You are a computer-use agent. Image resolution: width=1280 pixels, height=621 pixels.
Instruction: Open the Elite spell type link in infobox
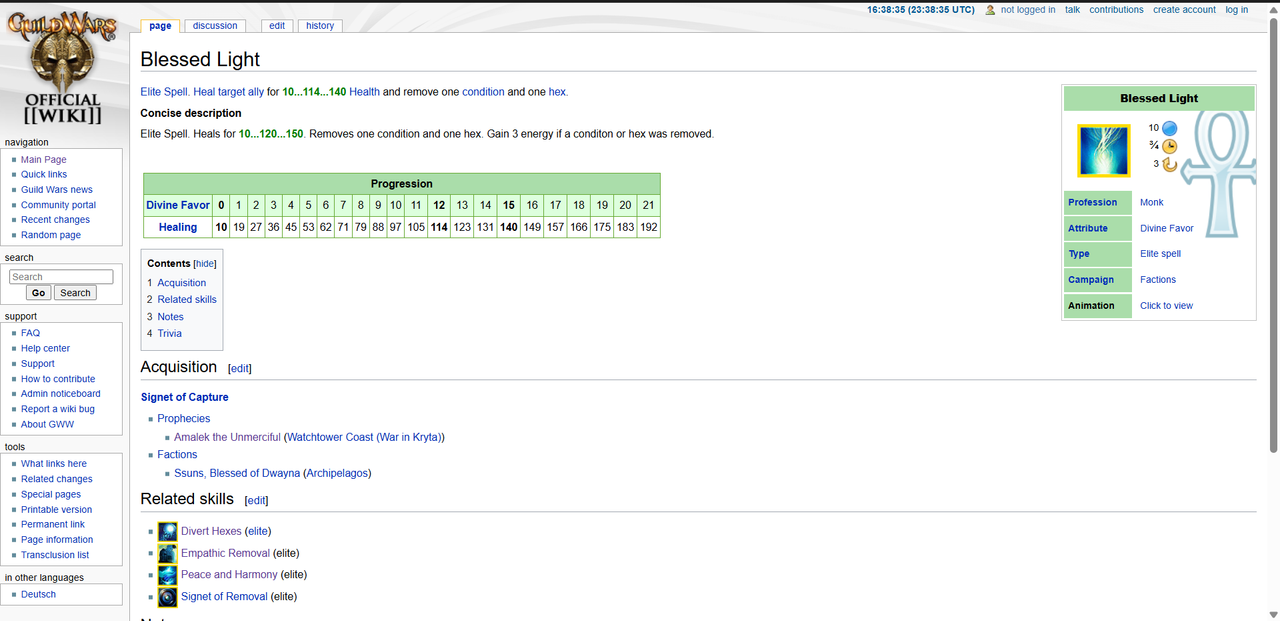[x=1160, y=254]
